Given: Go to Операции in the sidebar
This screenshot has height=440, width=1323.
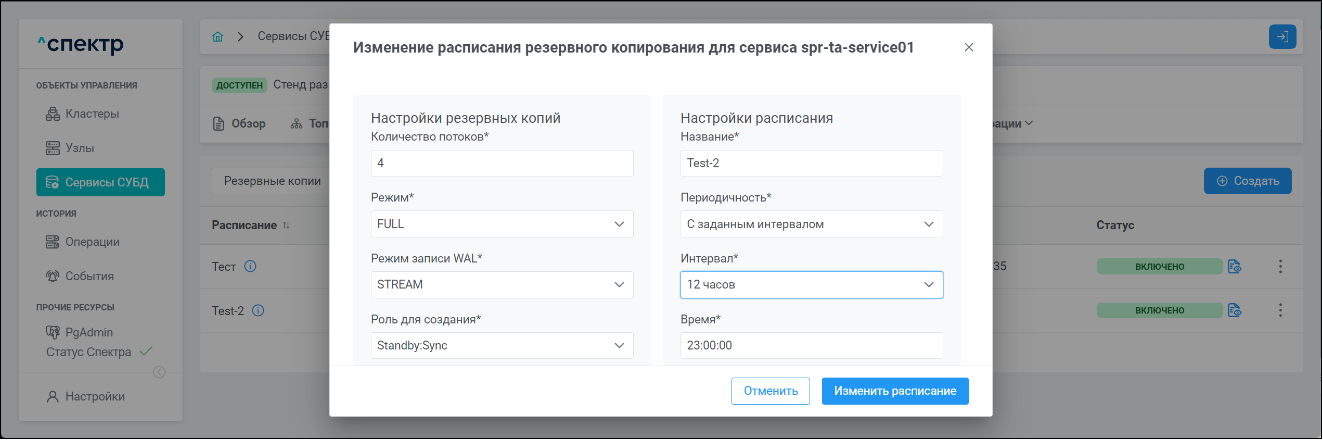Looking at the screenshot, I should [x=92, y=241].
